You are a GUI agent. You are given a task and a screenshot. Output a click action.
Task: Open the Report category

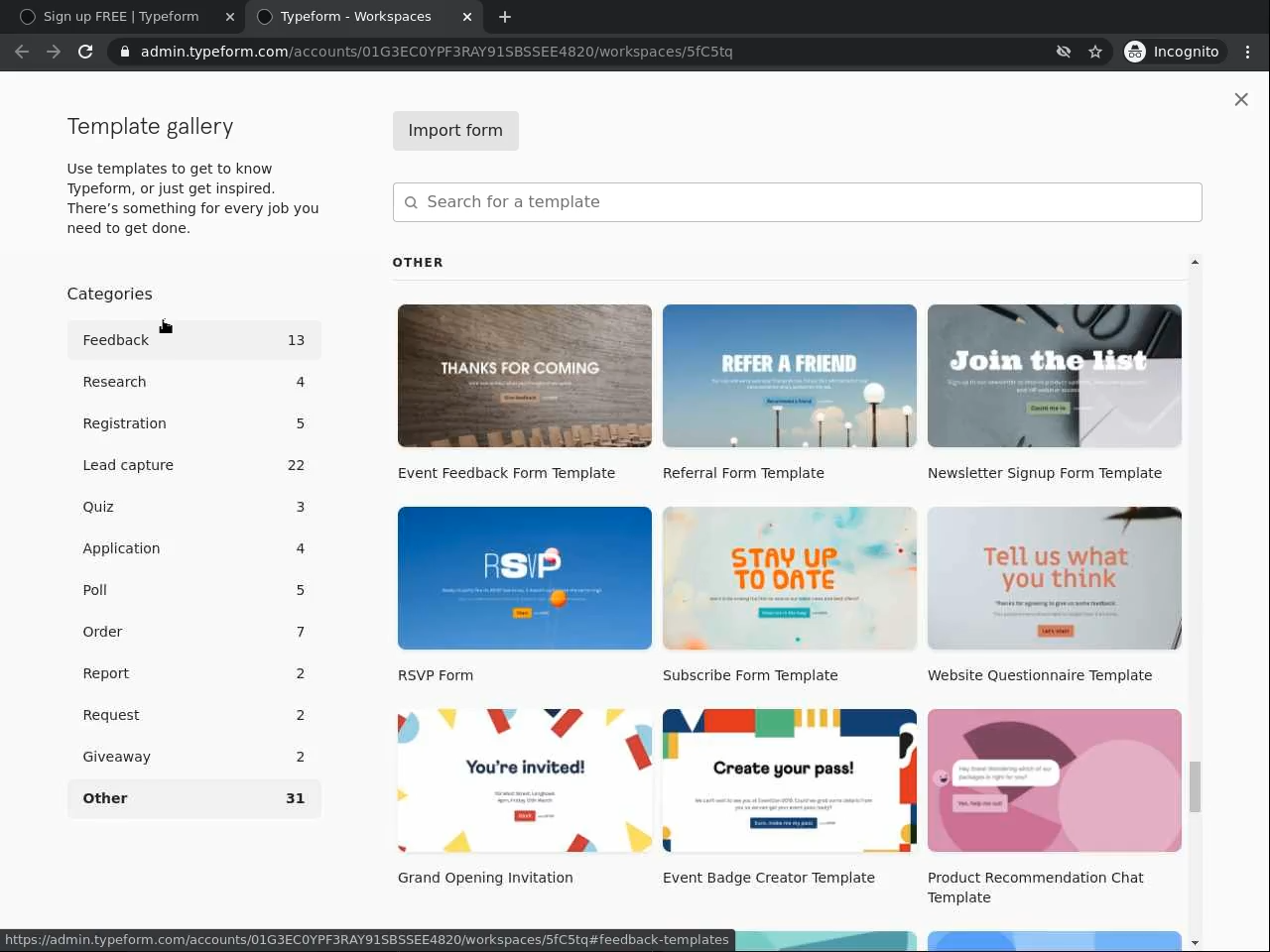coord(194,673)
